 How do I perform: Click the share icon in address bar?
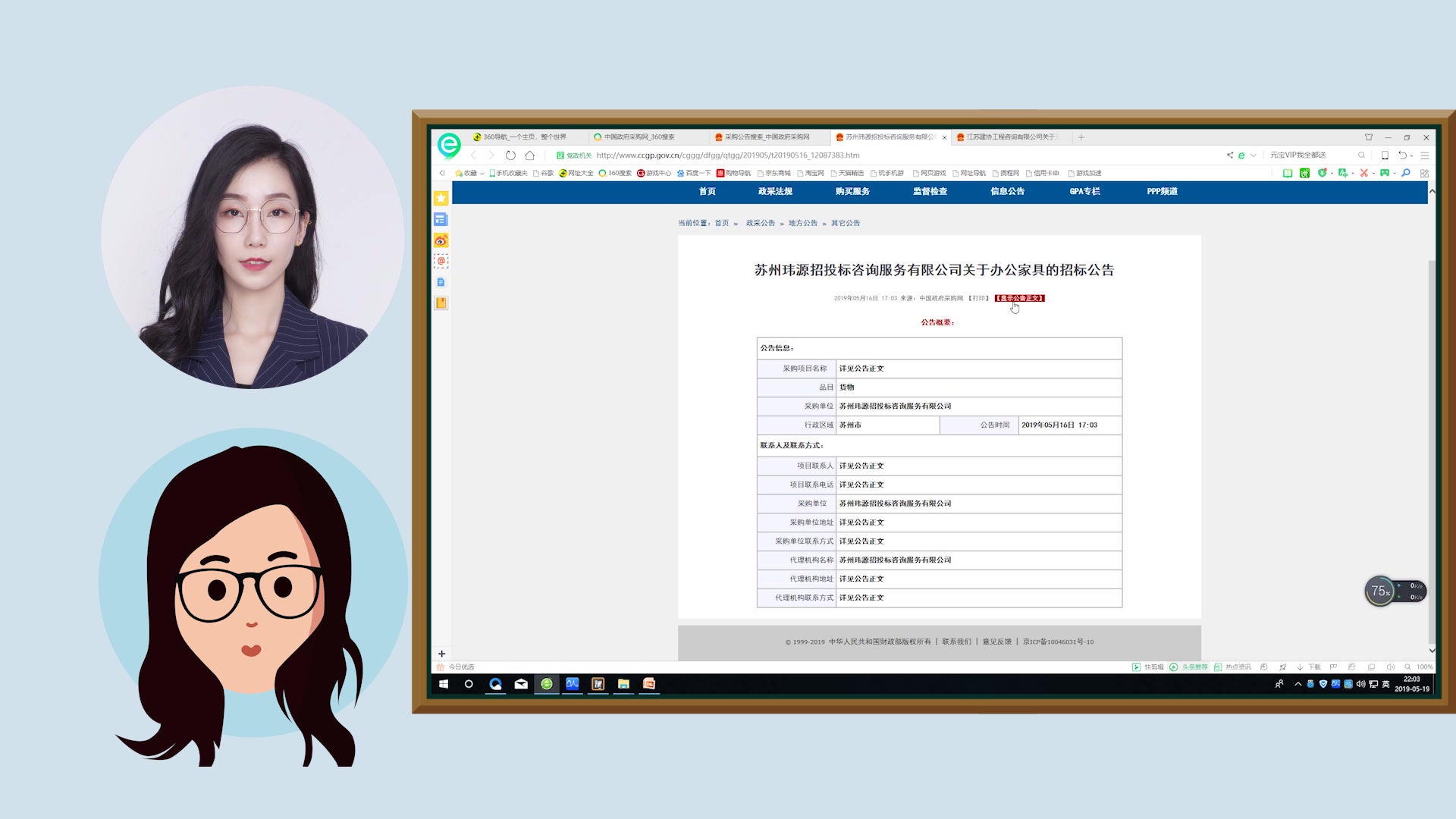coord(1229,155)
